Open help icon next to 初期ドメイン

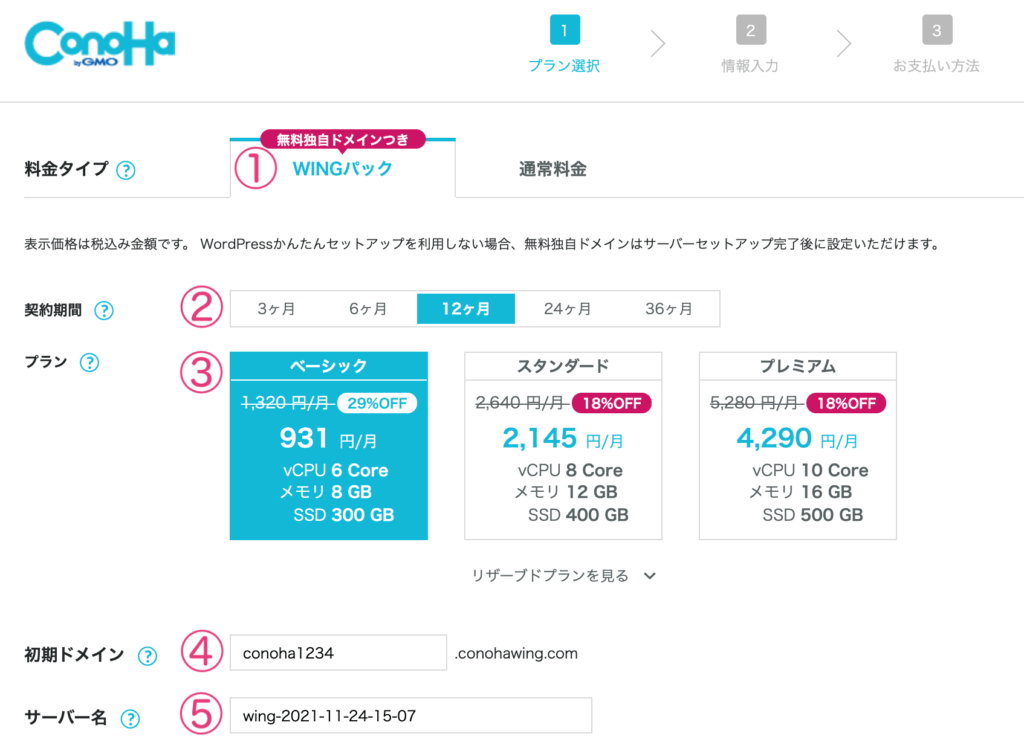point(148,655)
